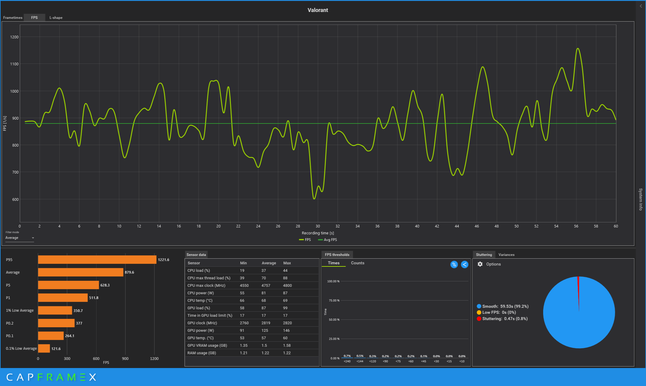This screenshot has height=386, width=646.
Task: Switch to the Frametimes tab
Action: pyautogui.click(x=12, y=18)
